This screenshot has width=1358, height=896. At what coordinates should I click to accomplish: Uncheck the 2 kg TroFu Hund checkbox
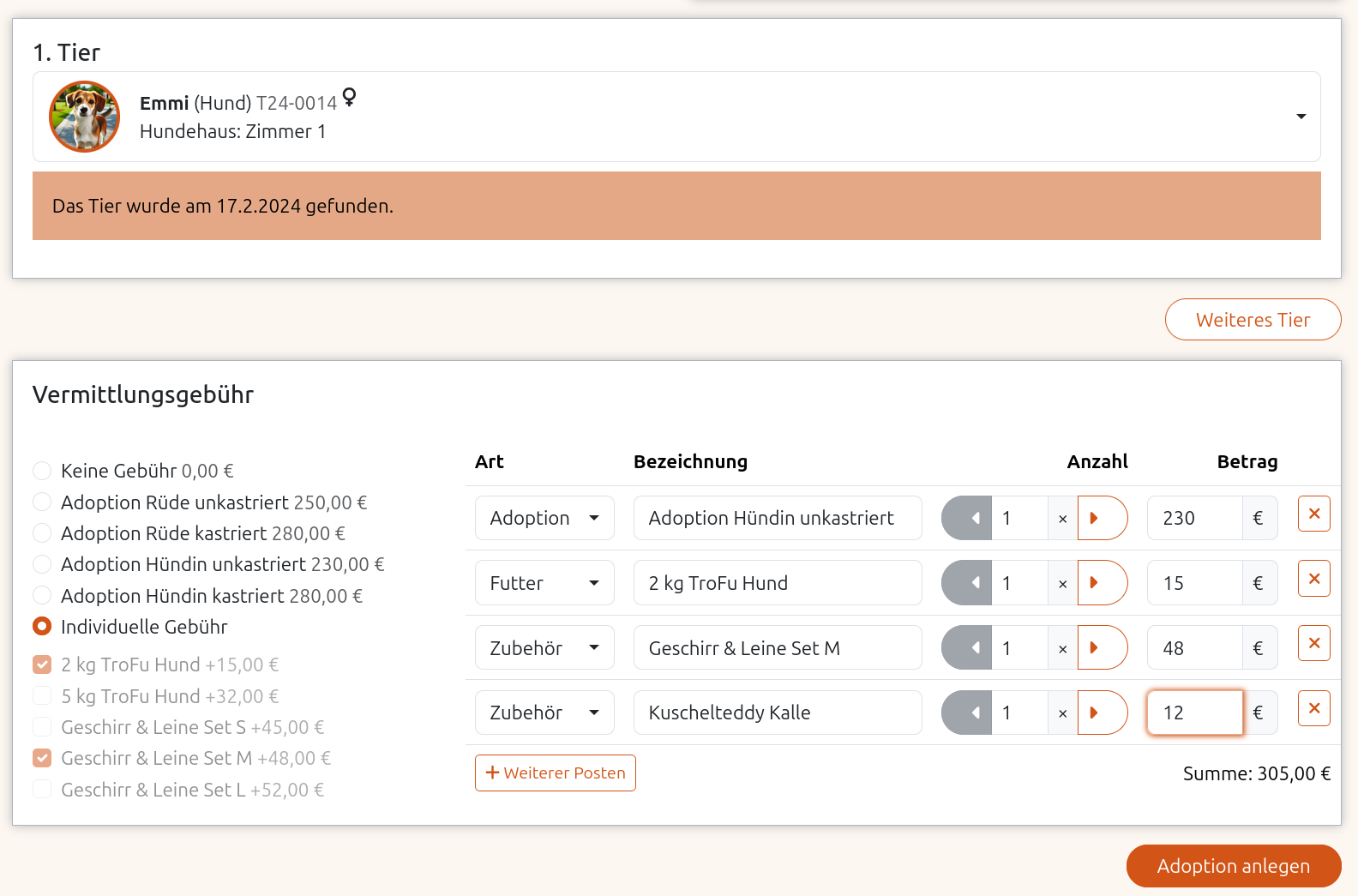click(42, 664)
